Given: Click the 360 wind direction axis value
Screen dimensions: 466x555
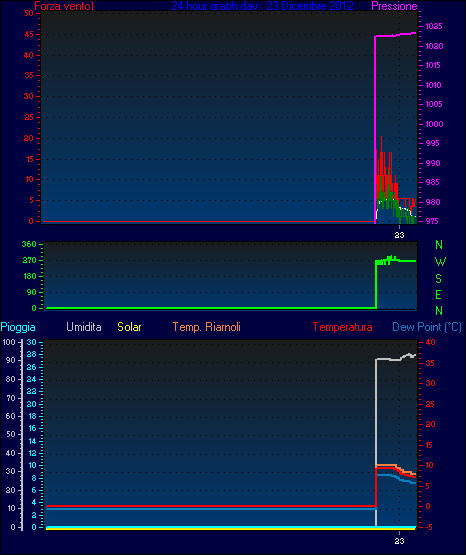Looking at the screenshot, I should pos(29,244).
